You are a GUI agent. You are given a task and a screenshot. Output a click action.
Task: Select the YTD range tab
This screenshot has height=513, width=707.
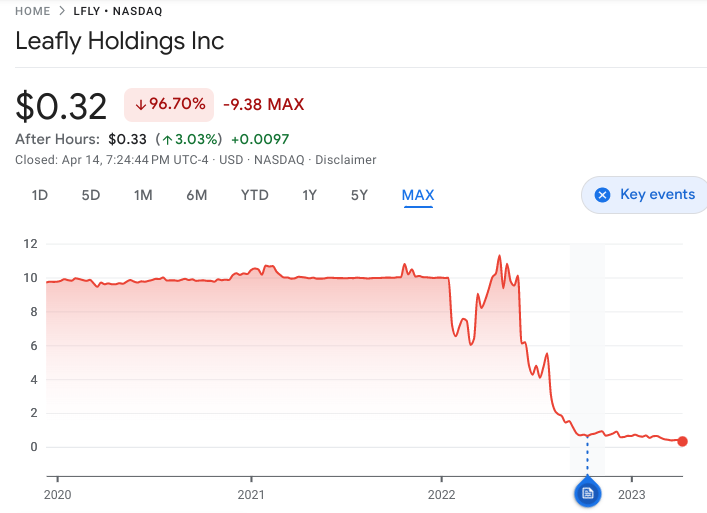coord(255,195)
